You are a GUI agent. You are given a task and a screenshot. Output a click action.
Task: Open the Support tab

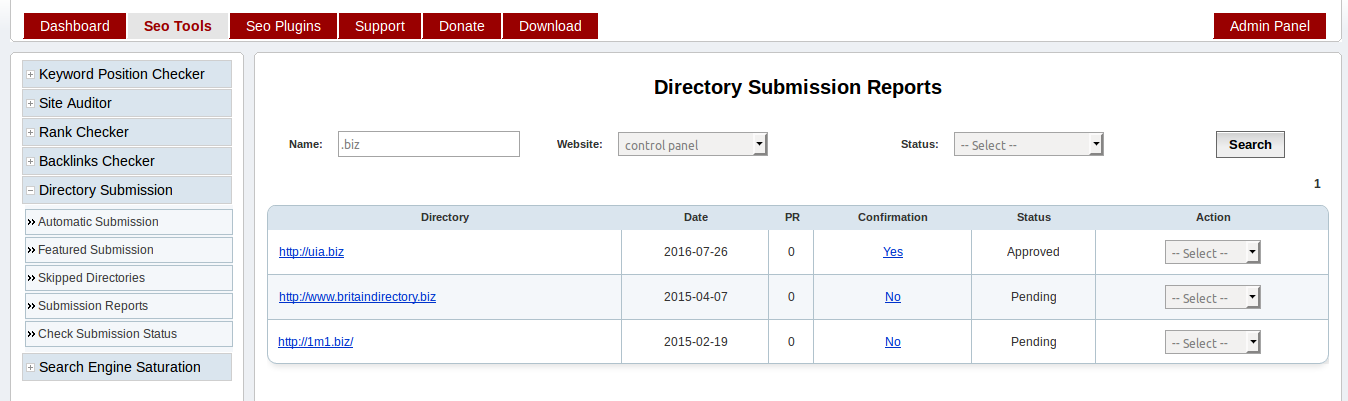(x=380, y=26)
